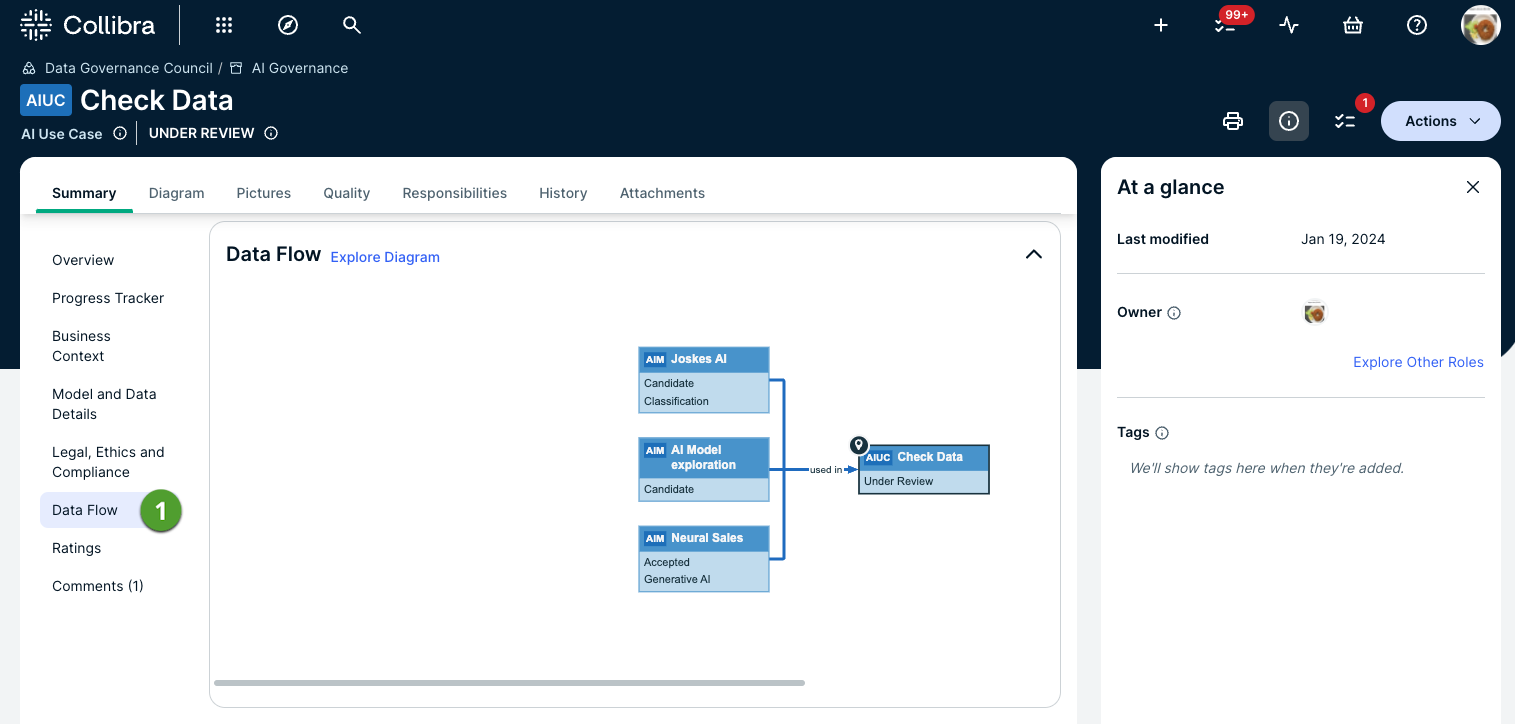Click the print icon

[x=1233, y=121]
